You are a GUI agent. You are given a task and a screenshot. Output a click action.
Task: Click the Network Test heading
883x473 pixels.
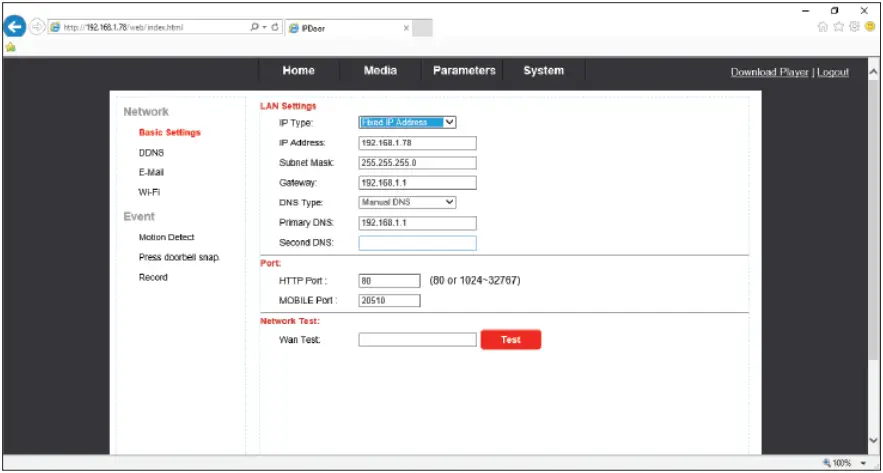(289, 321)
